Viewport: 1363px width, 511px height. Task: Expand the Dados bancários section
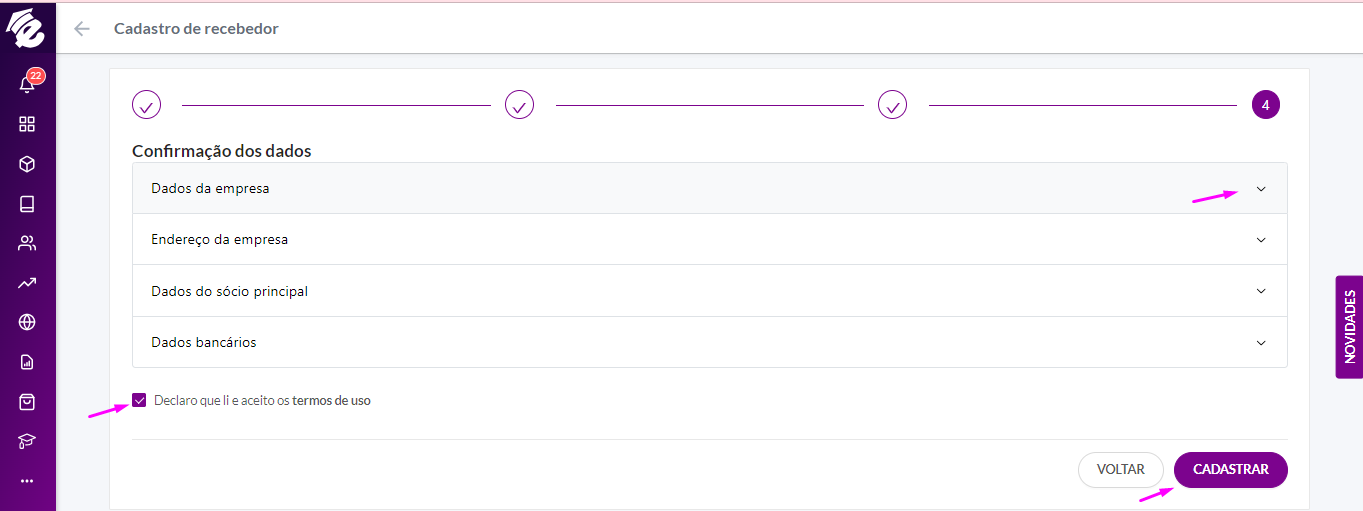(710, 342)
